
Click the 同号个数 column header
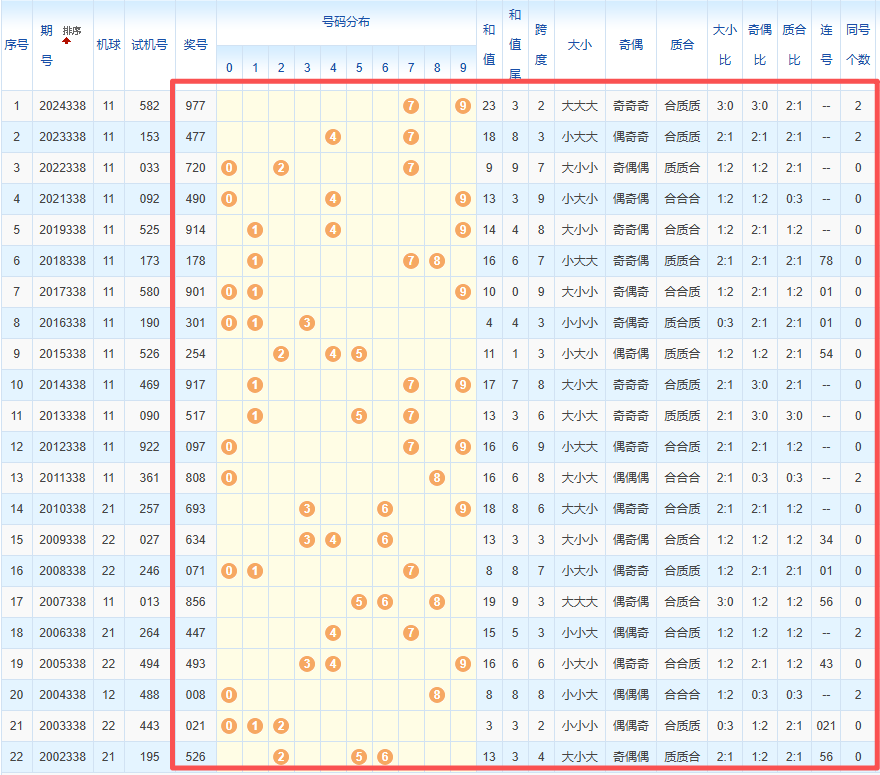tap(858, 45)
